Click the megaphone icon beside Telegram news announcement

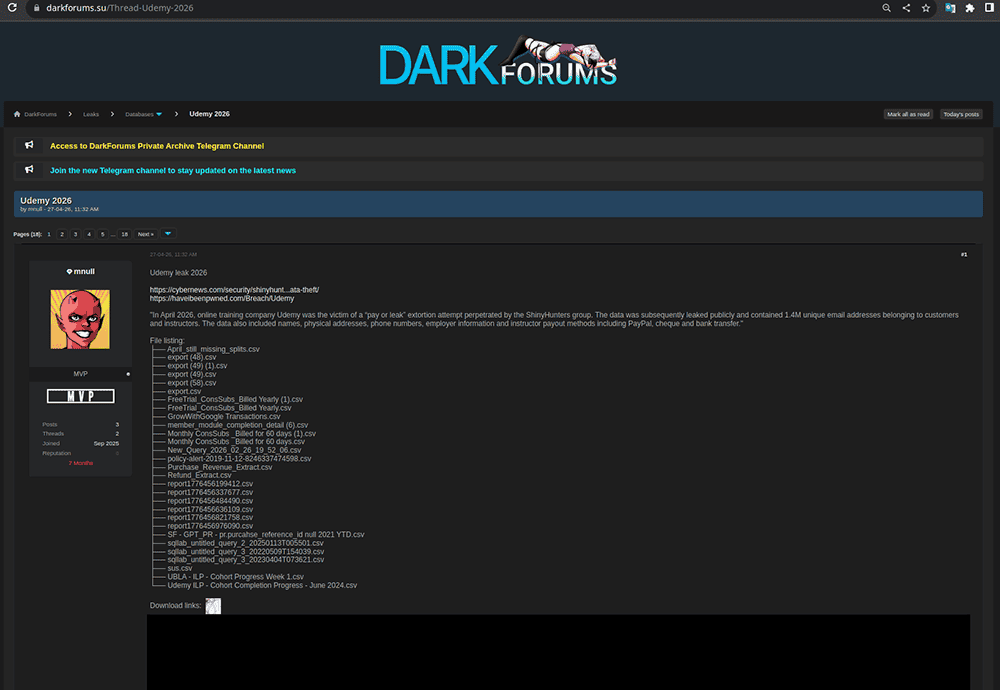coord(29,170)
